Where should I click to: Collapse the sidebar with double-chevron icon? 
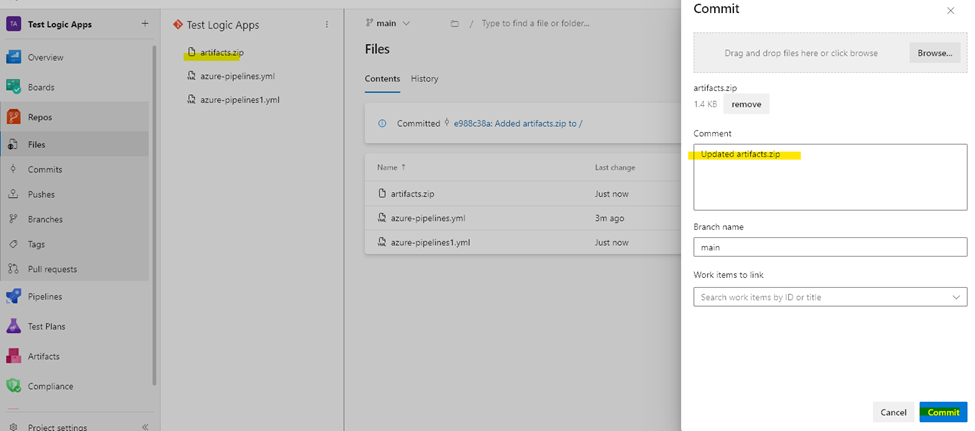click(x=145, y=427)
